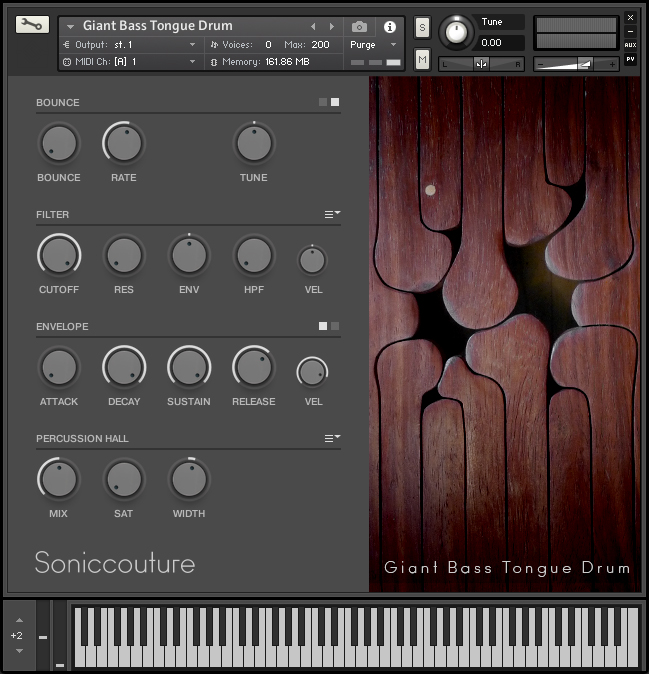The height and width of the screenshot is (674, 649).
Task: Go to next instrument with right arrow
Action: (x=331, y=27)
